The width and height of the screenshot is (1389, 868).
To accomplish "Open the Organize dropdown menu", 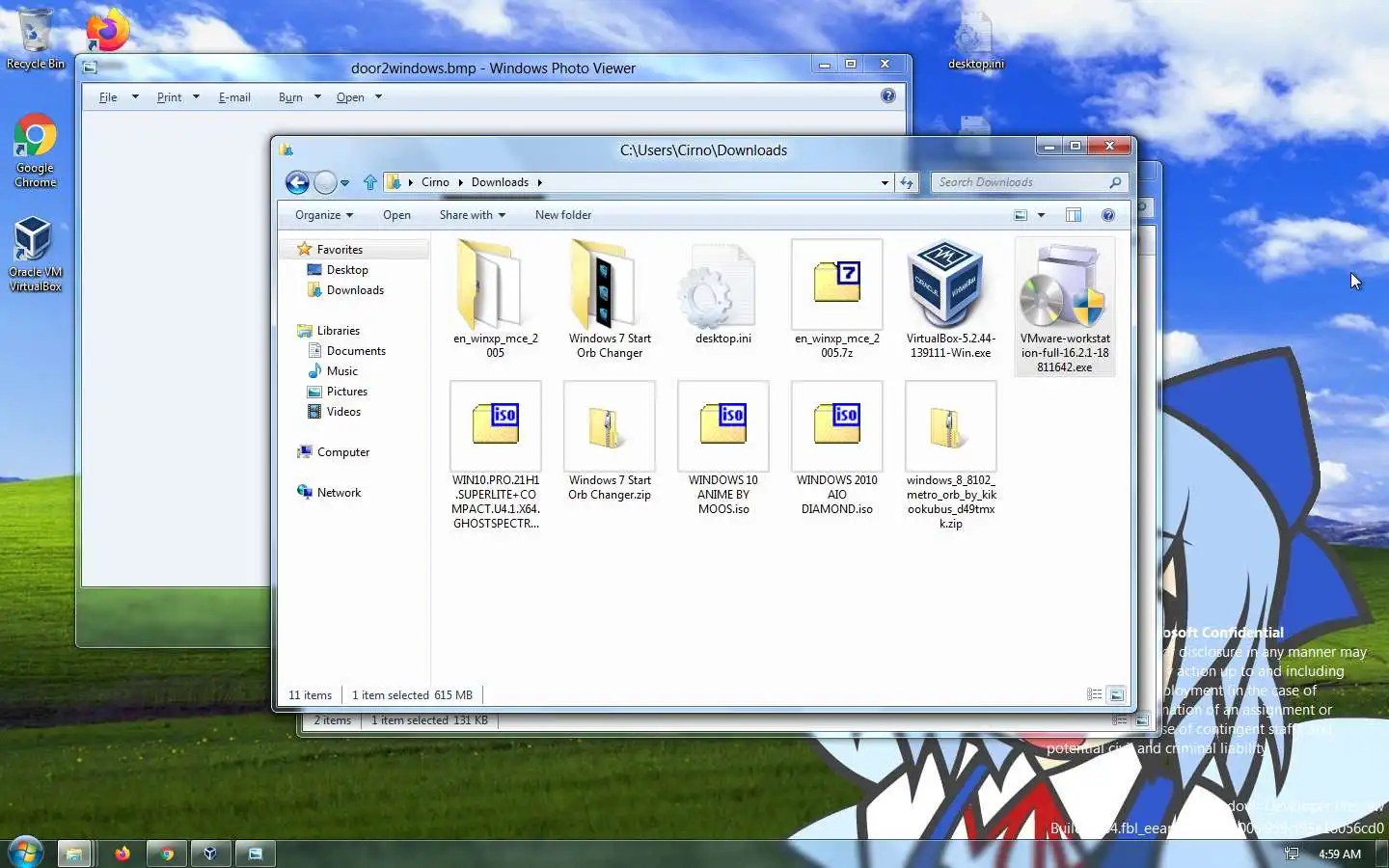I will pyautogui.click(x=324, y=215).
